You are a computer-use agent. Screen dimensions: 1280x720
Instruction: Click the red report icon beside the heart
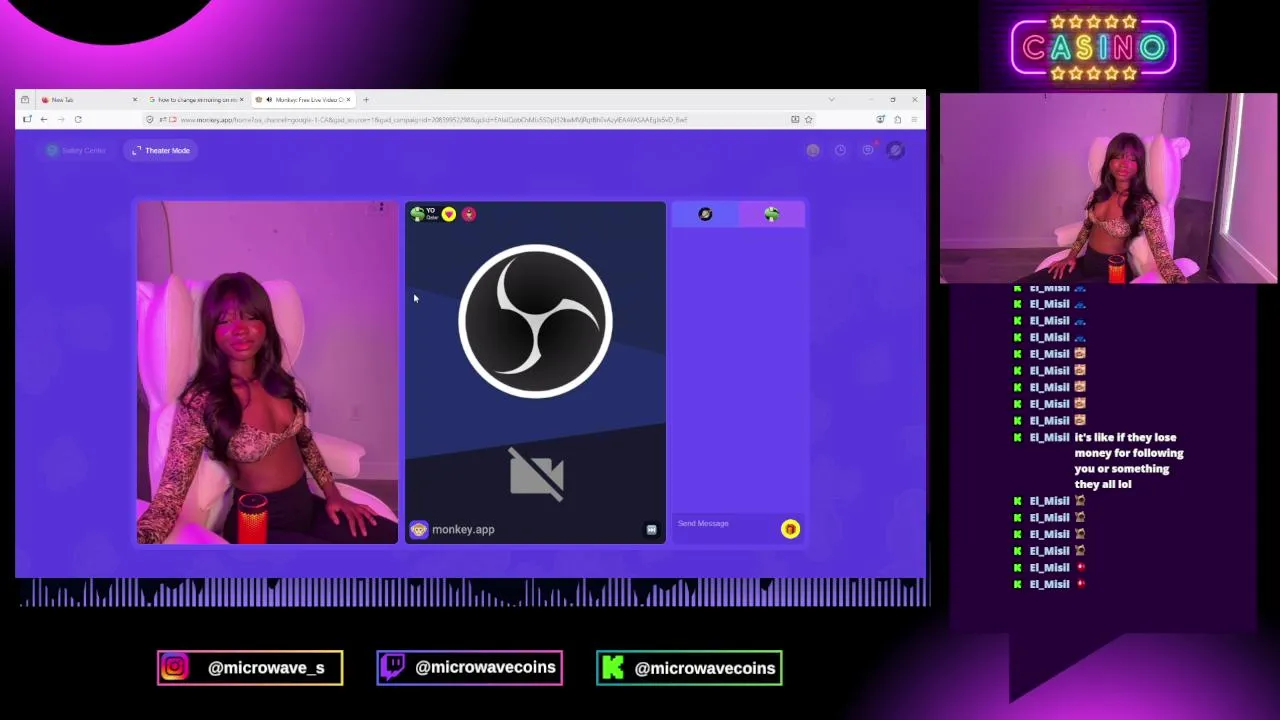(x=469, y=214)
